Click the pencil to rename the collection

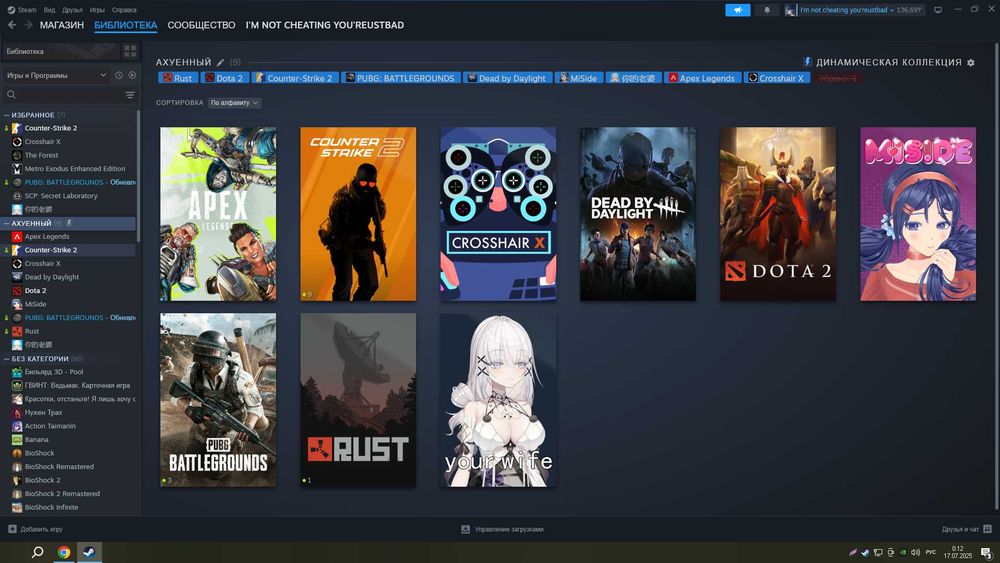coord(220,62)
